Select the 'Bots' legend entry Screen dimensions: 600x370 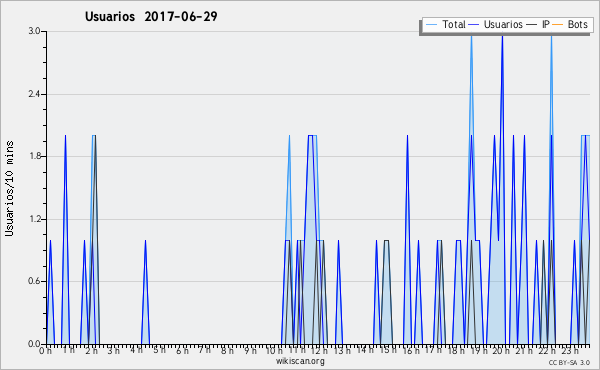[577, 24]
